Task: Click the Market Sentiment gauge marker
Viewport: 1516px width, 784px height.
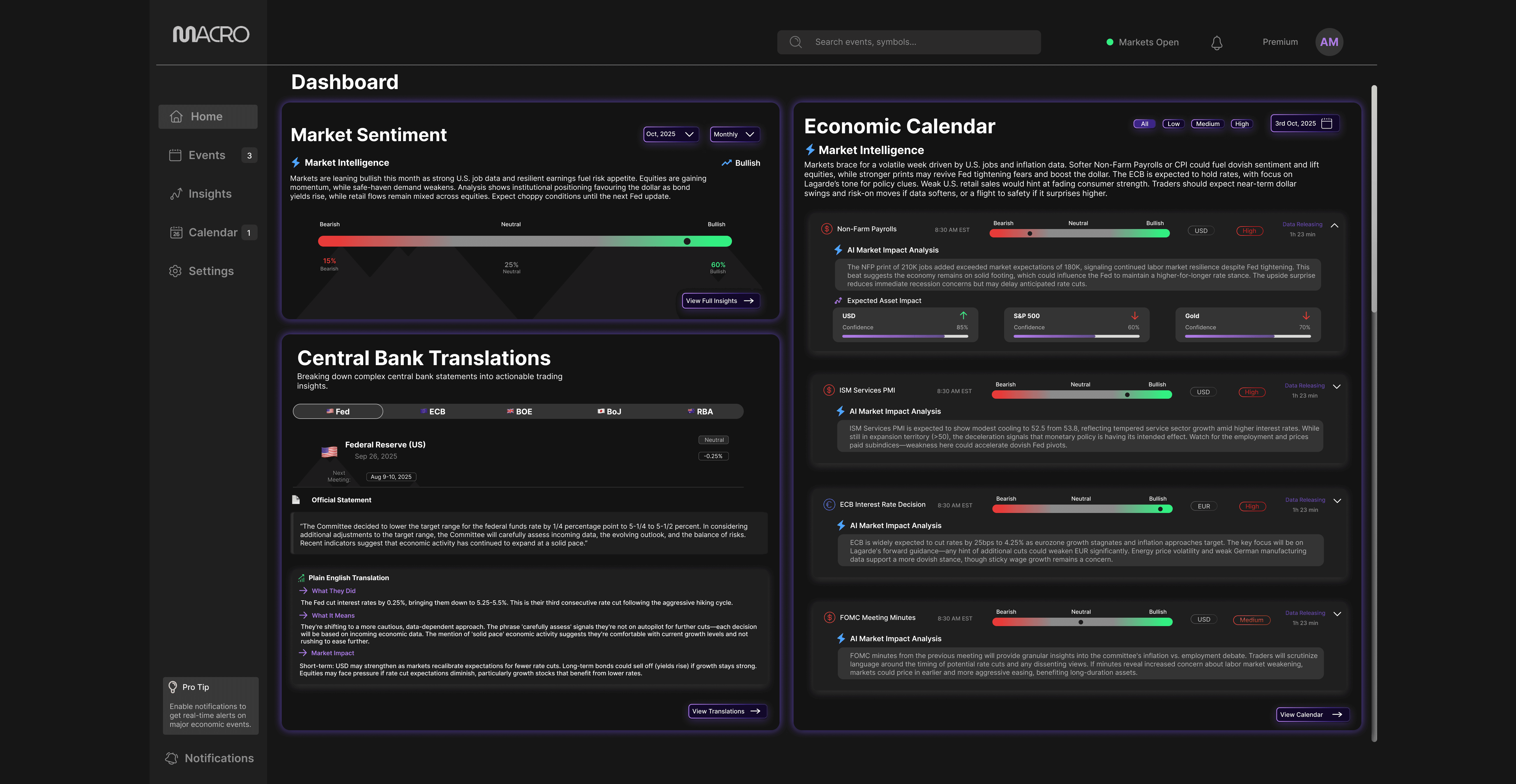Action: (x=687, y=241)
